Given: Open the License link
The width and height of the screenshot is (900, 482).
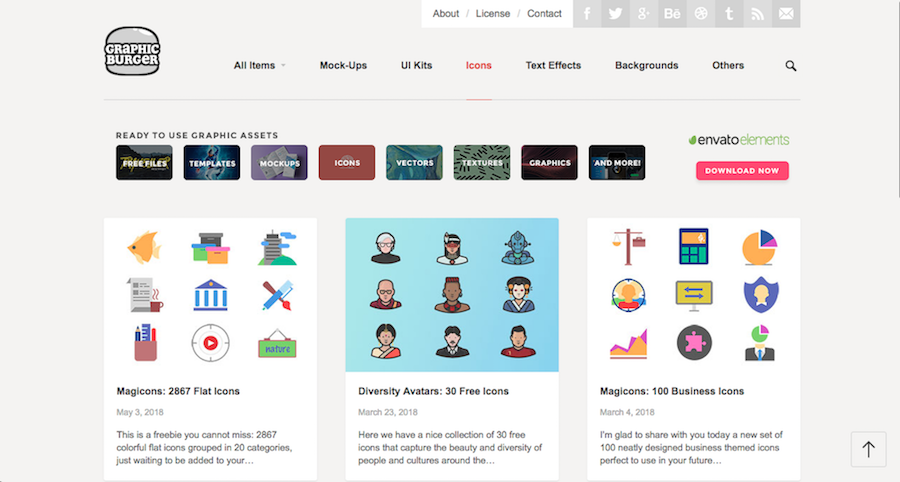Looking at the screenshot, I should [x=493, y=14].
